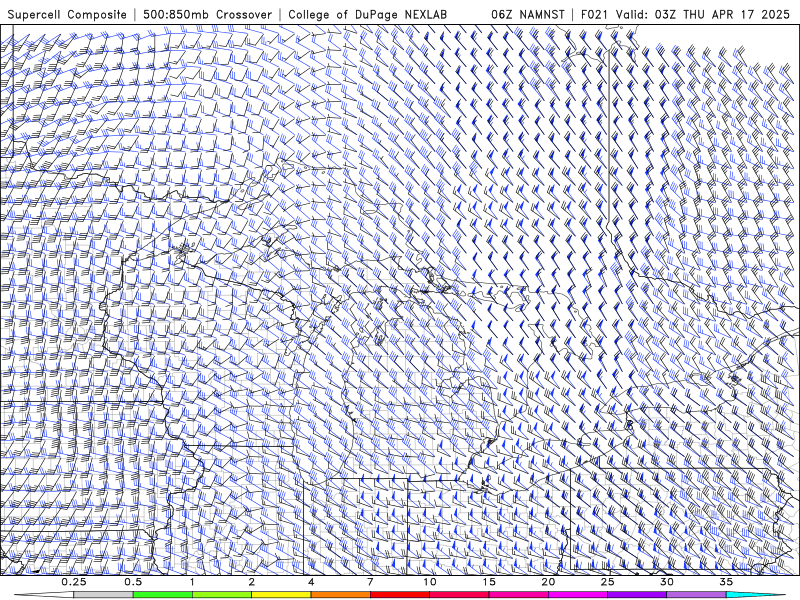Viewport: 800px width, 600px height.
Task: Click the '500:850mb Crossover' header text
Action: tap(207, 15)
